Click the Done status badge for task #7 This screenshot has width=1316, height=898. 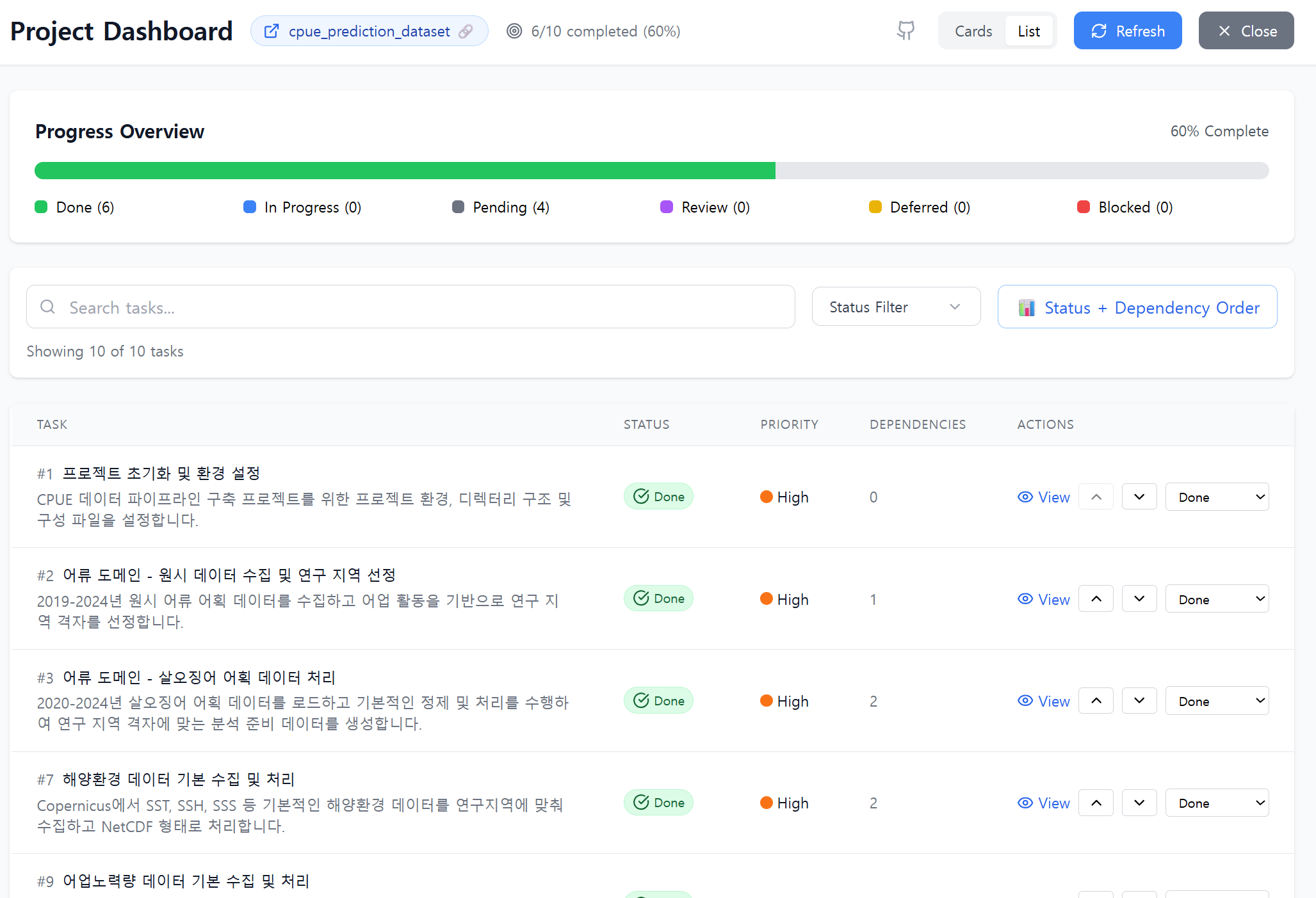(658, 802)
